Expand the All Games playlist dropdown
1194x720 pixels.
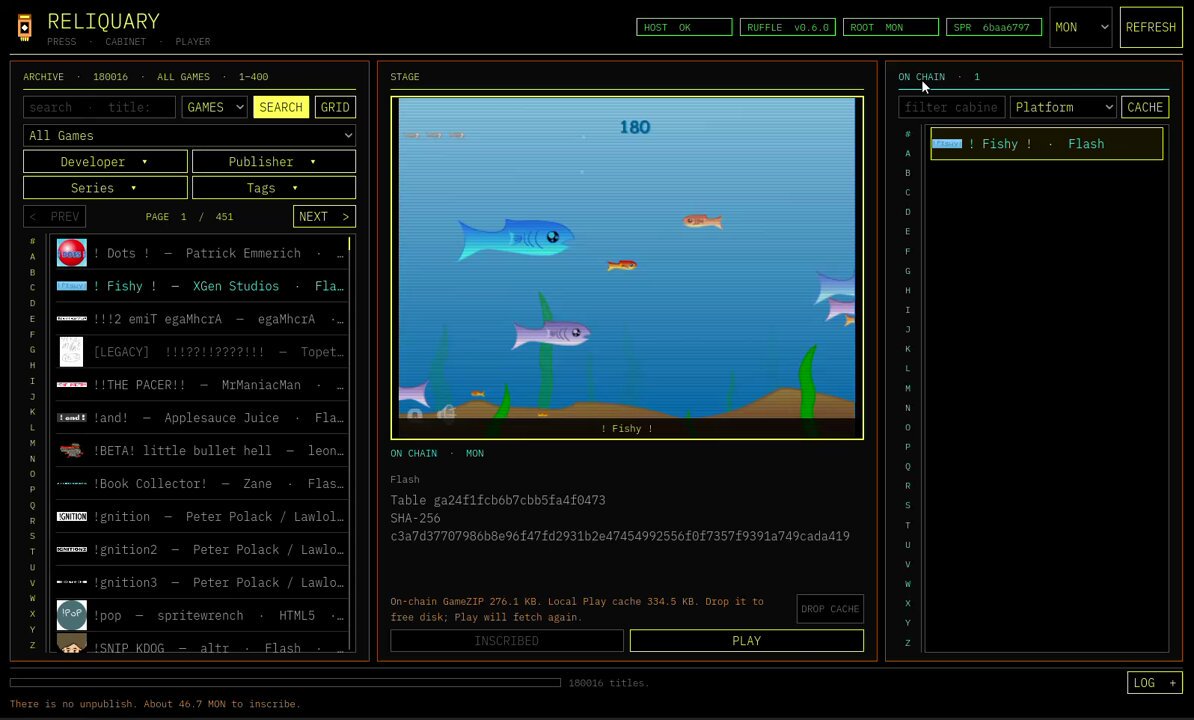pyautogui.click(x=190, y=135)
